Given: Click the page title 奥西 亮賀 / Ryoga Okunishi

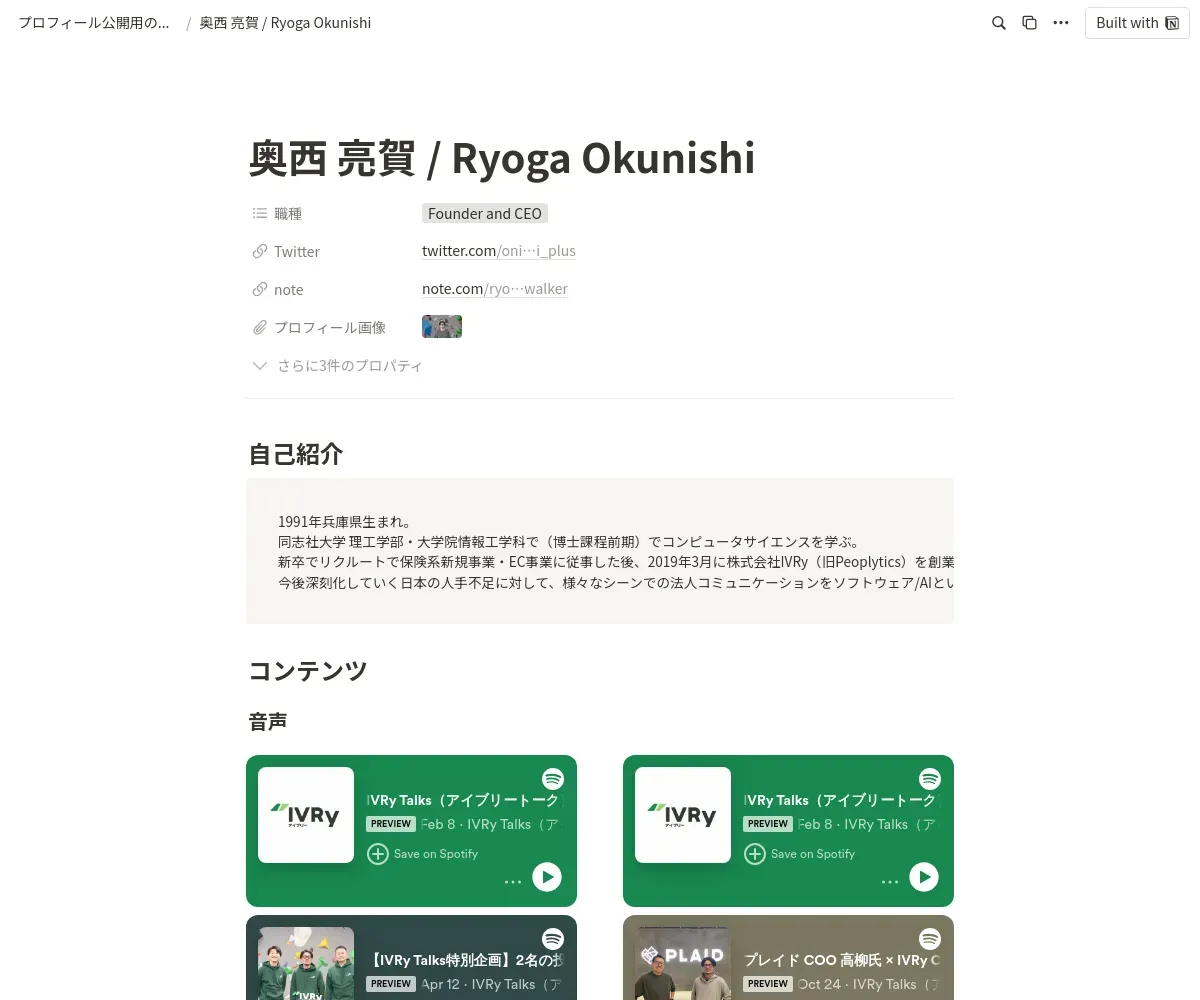Looking at the screenshot, I should (x=502, y=158).
